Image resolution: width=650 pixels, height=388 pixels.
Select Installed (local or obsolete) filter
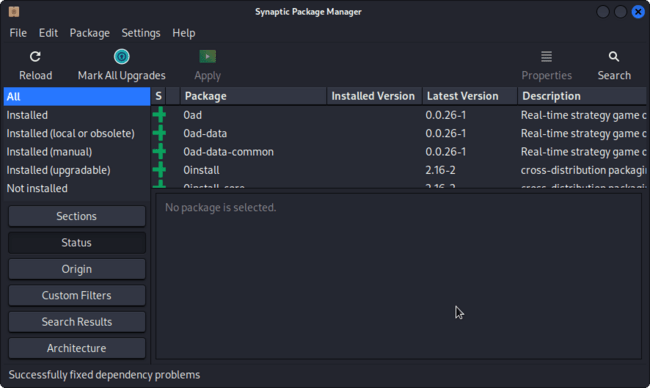point(77,133)
